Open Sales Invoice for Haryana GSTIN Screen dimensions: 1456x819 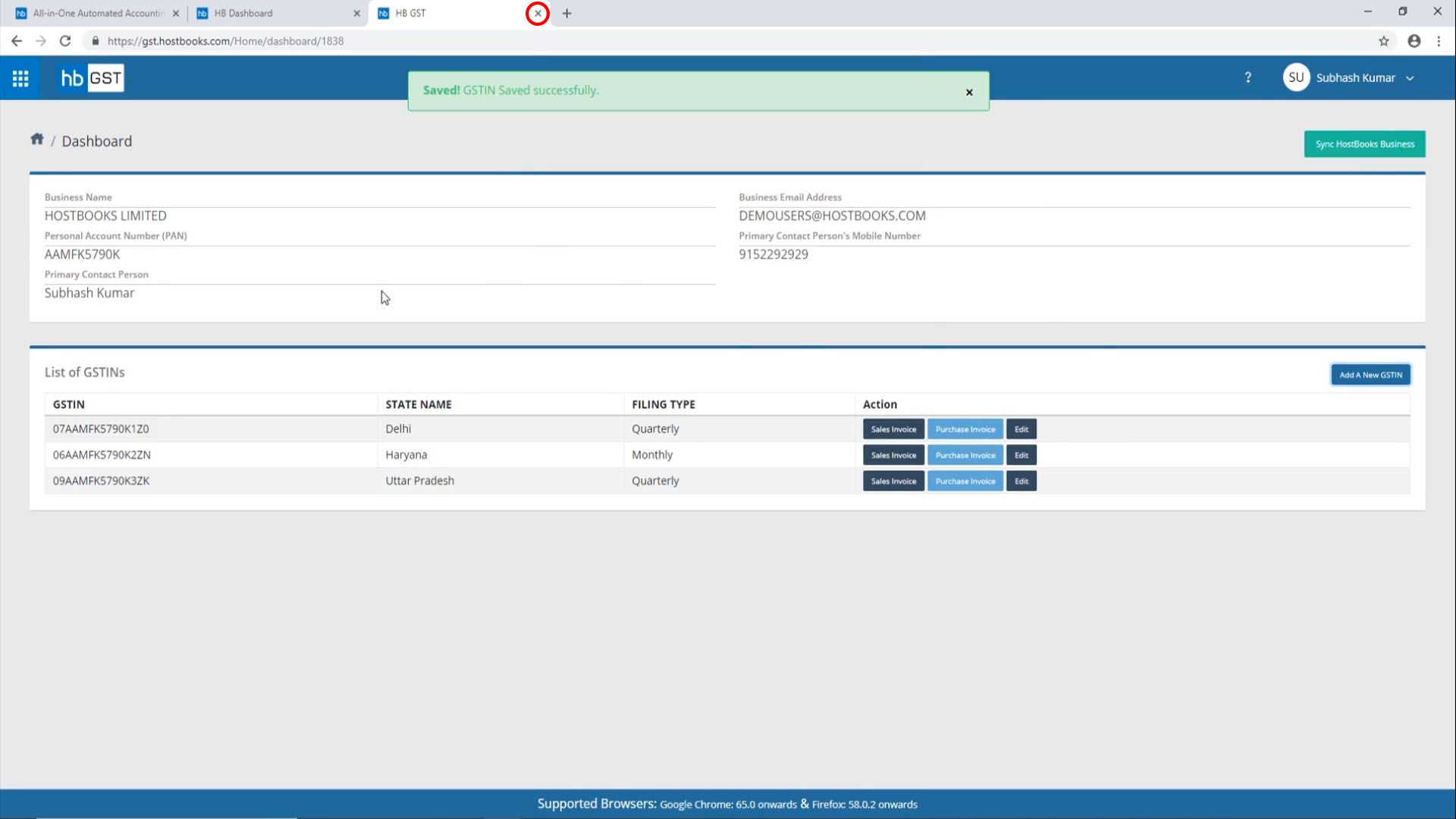[x=893, y=455]
